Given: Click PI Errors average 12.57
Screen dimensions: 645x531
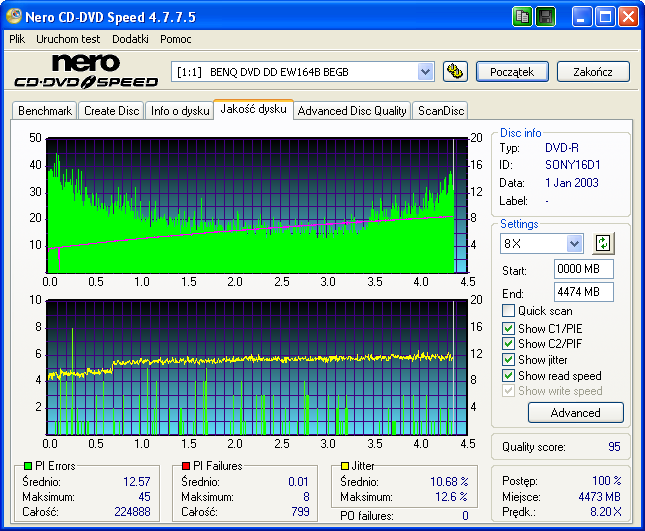Looking at the screenshot, I should tap(137, 481).
